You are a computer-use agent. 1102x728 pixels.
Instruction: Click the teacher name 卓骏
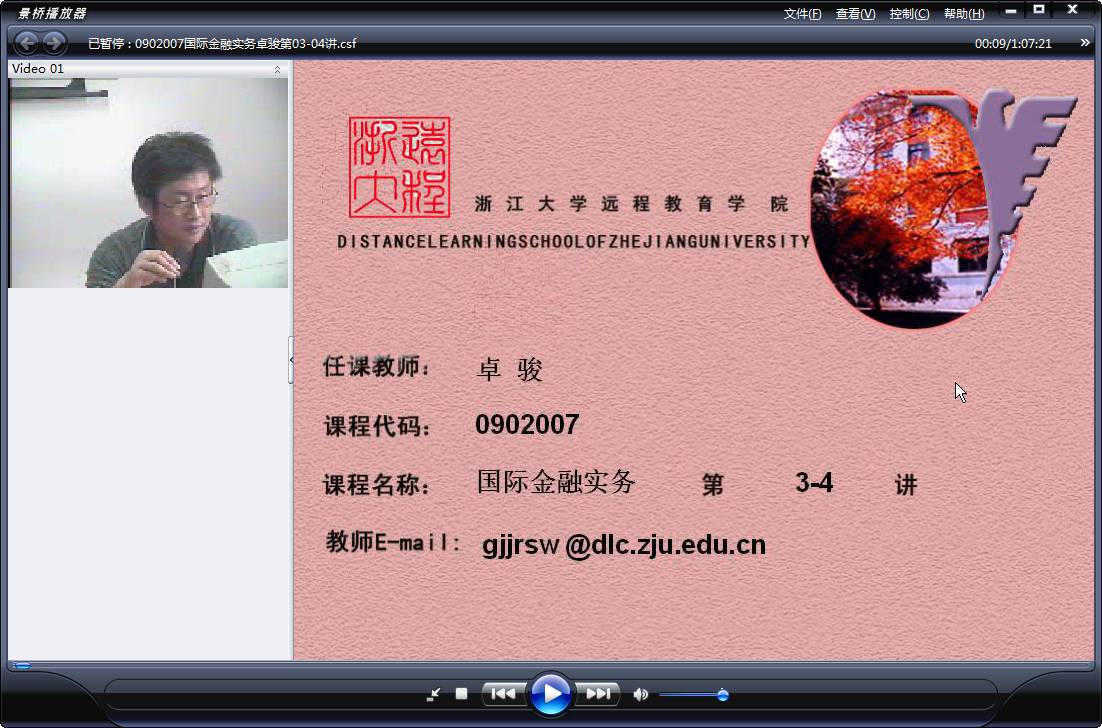(510, 370)
